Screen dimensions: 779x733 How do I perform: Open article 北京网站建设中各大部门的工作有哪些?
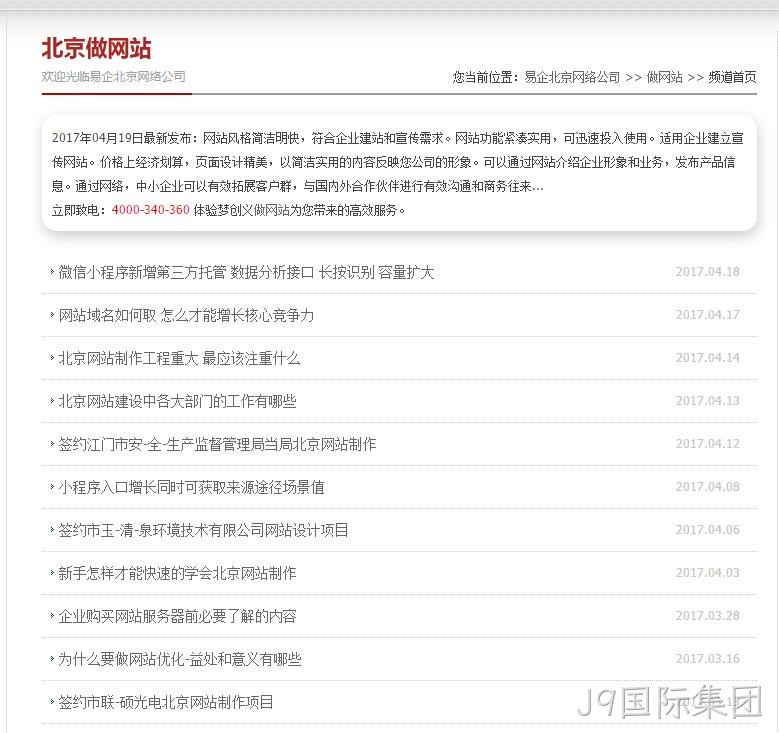coord(177,402)
